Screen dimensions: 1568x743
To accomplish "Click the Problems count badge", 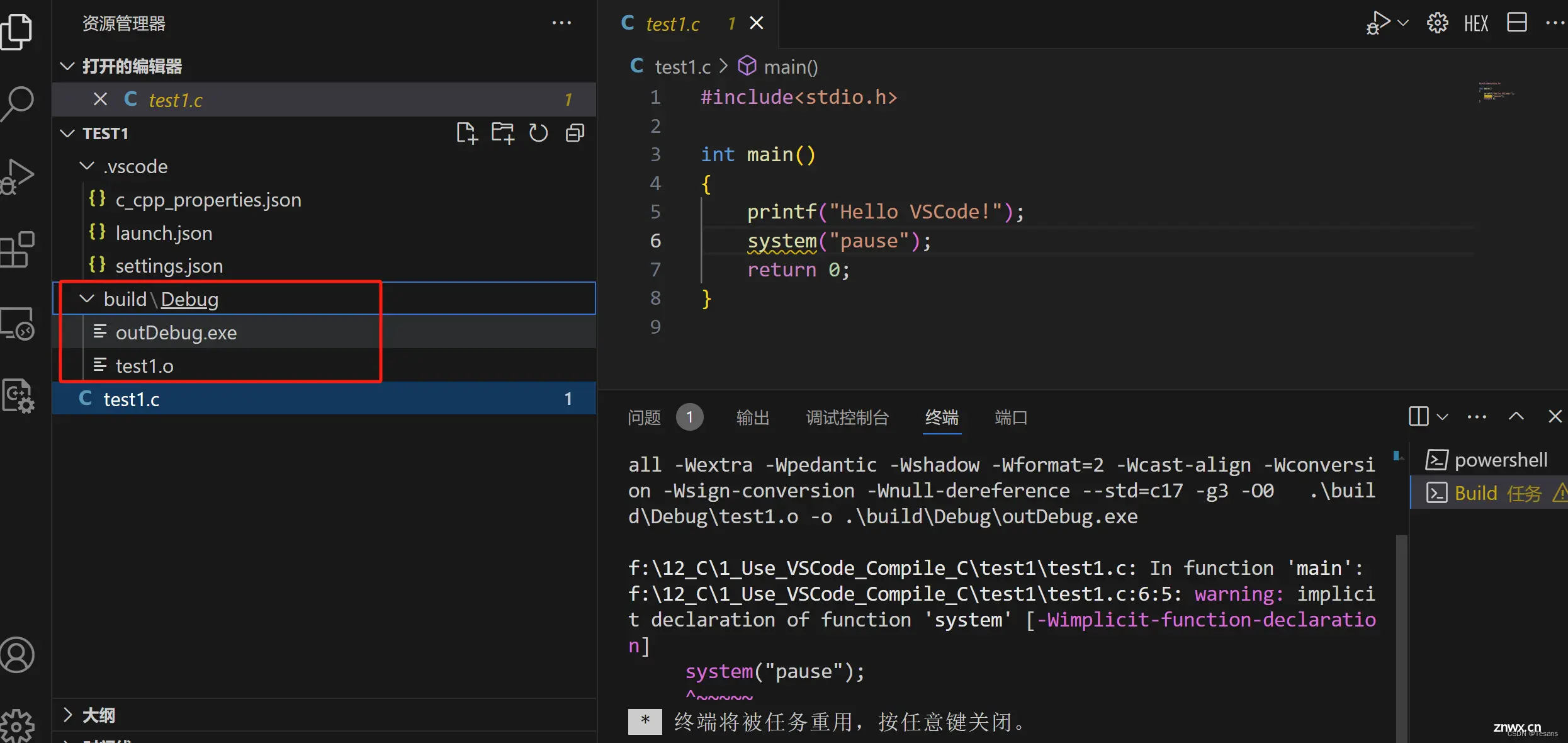I will click(x=690, y=417).
